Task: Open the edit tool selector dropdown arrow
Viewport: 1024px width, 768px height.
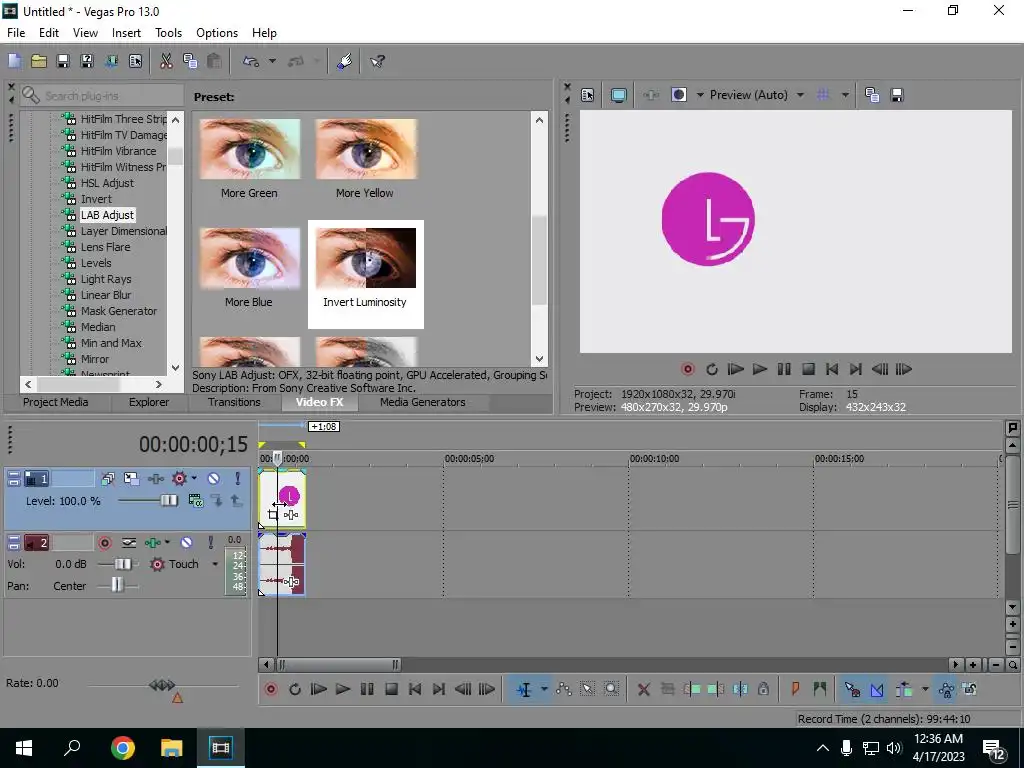Action: (x=543, y=689)
